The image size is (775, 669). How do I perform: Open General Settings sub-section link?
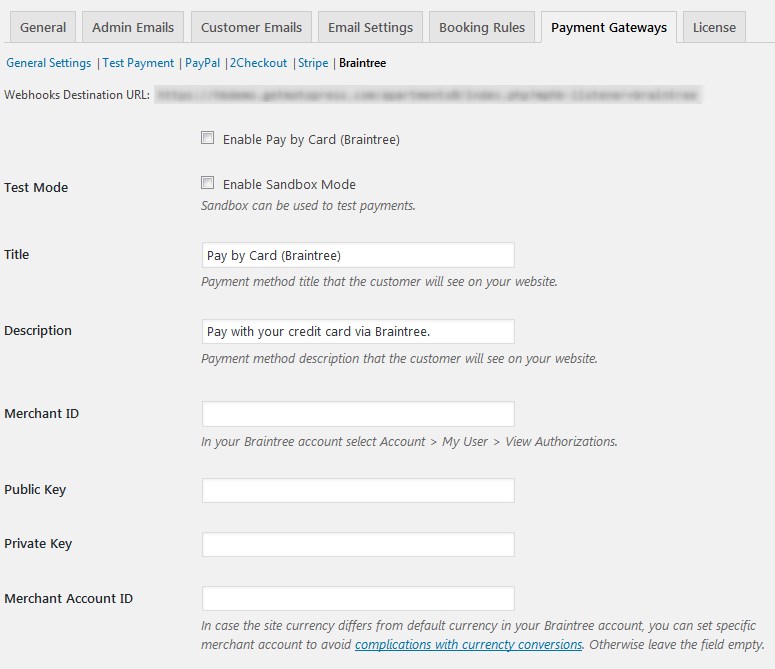coord(48,63)
